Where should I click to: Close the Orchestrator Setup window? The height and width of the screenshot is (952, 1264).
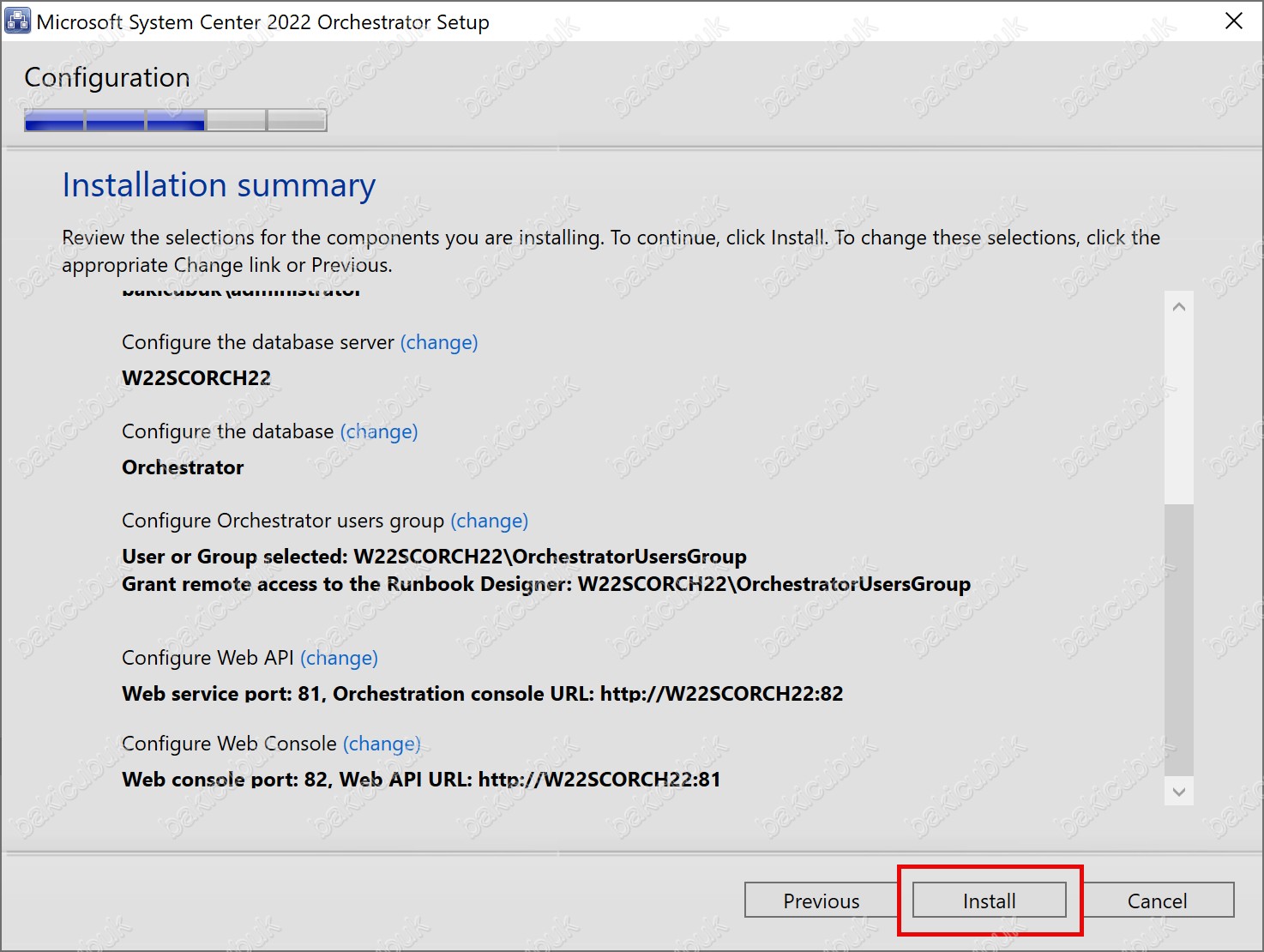[x=1234, y=21]
